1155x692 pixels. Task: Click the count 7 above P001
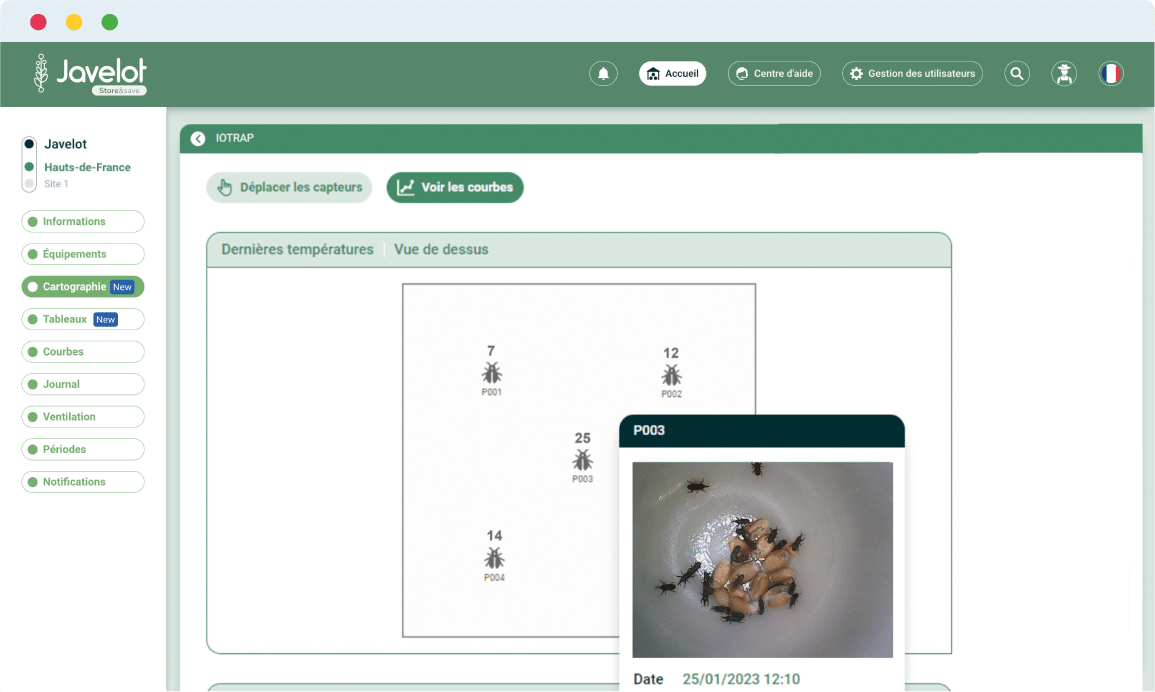point(491,351)
